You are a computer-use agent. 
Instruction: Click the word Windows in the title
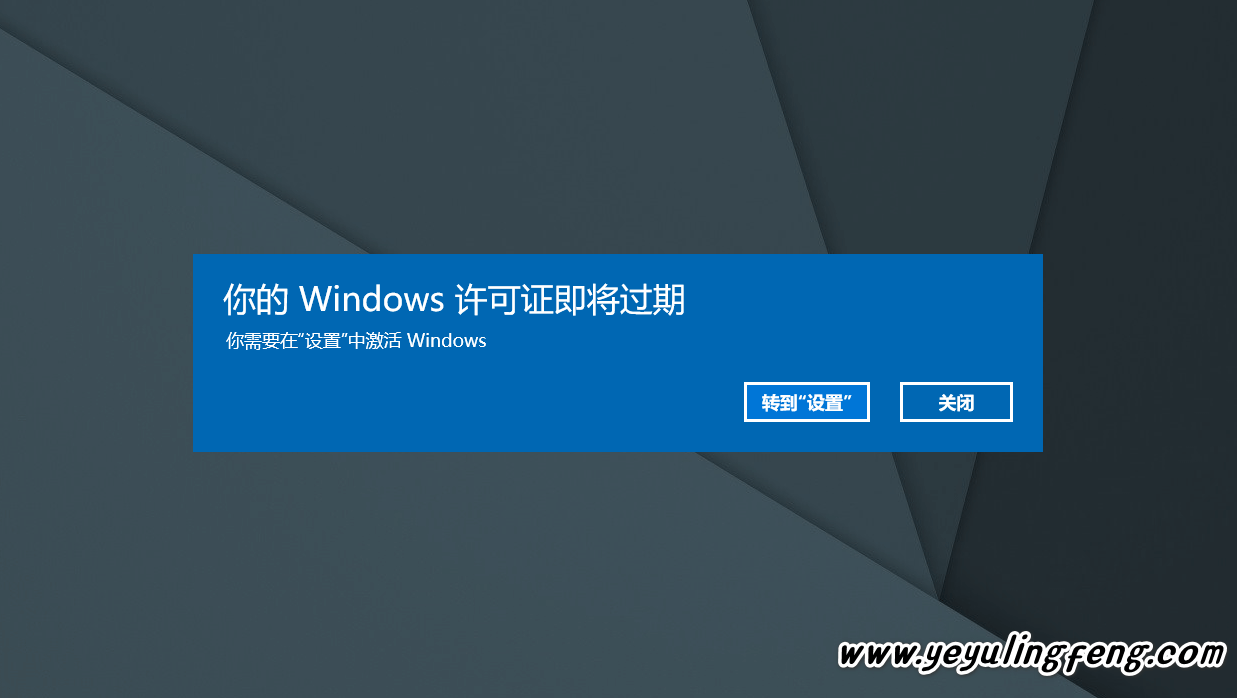371,299
